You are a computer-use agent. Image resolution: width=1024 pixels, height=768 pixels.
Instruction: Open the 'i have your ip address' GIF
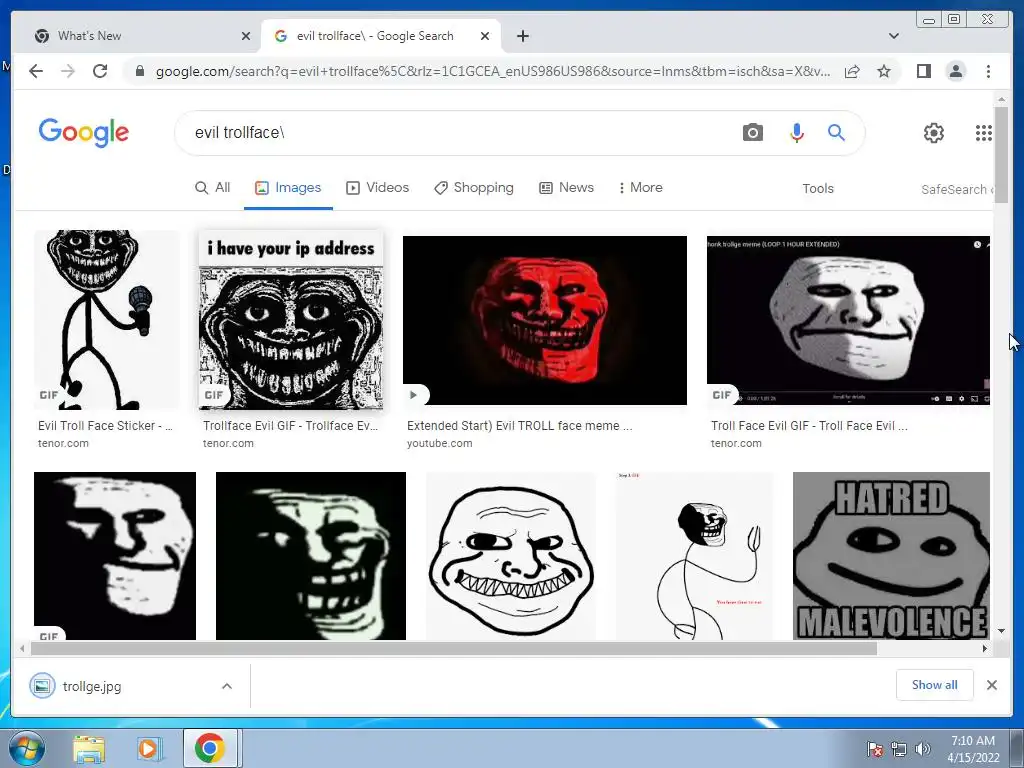(291, 320)
